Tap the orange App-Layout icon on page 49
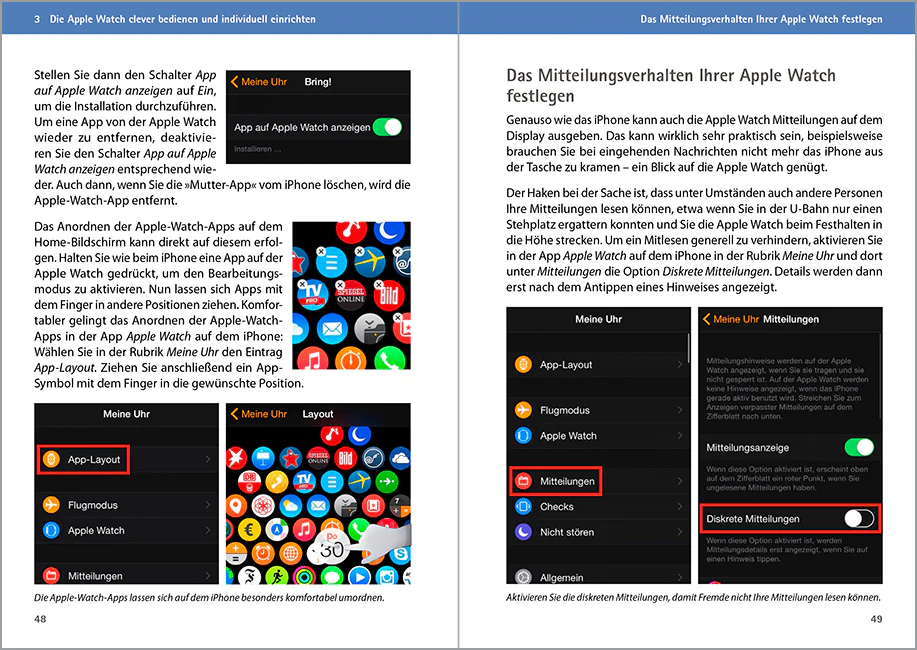917x650 pixels. click(523, 364)
